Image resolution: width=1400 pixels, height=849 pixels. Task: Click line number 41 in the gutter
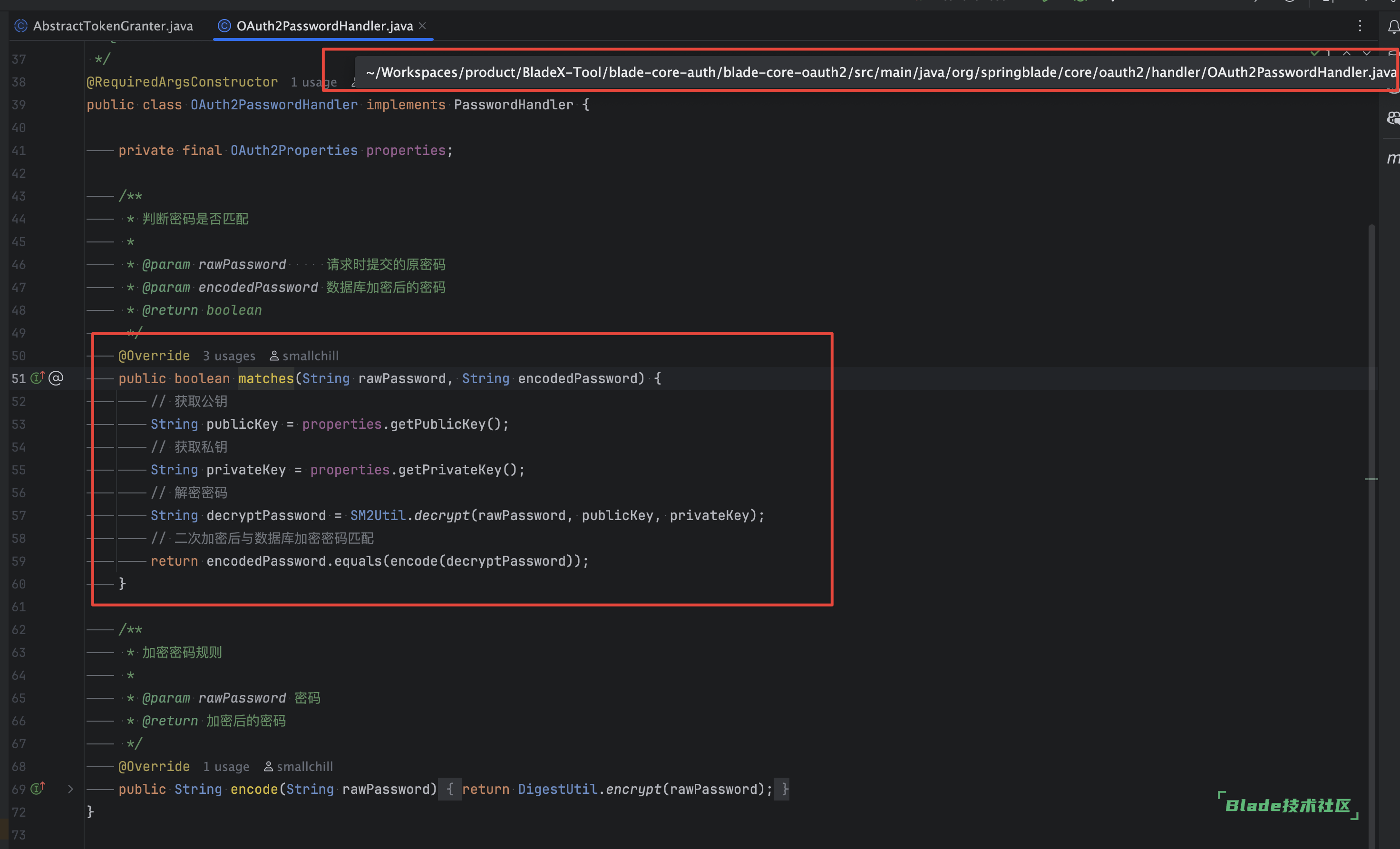coord(19,151)
